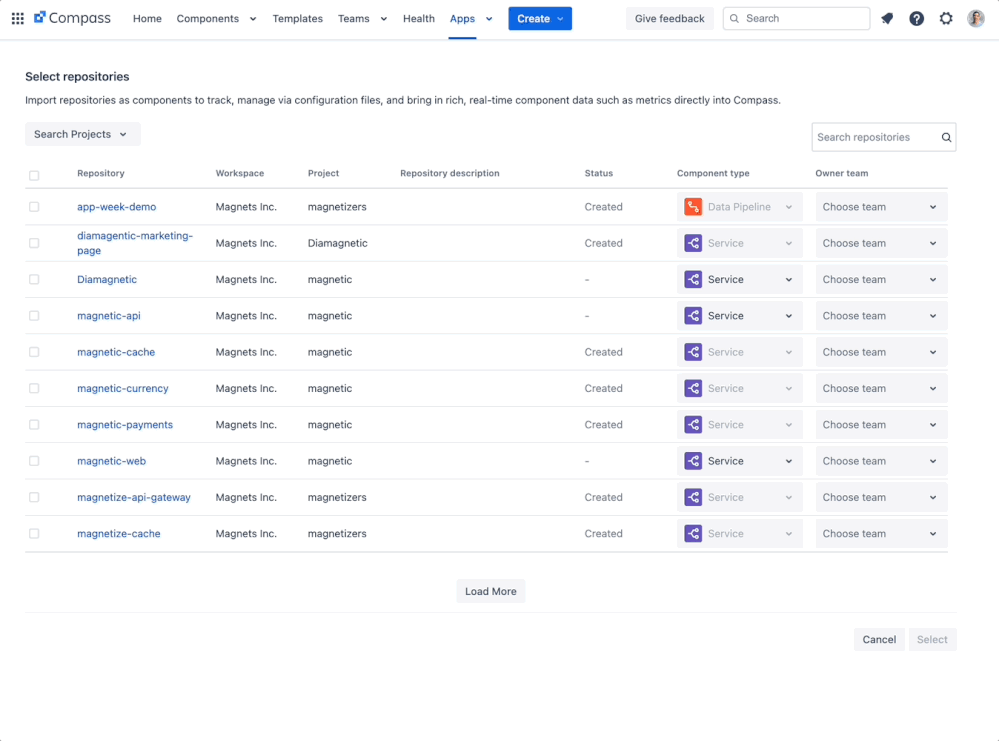Click the Compass logo
This screenshot has height=741, width=999.
click(72, 18)
